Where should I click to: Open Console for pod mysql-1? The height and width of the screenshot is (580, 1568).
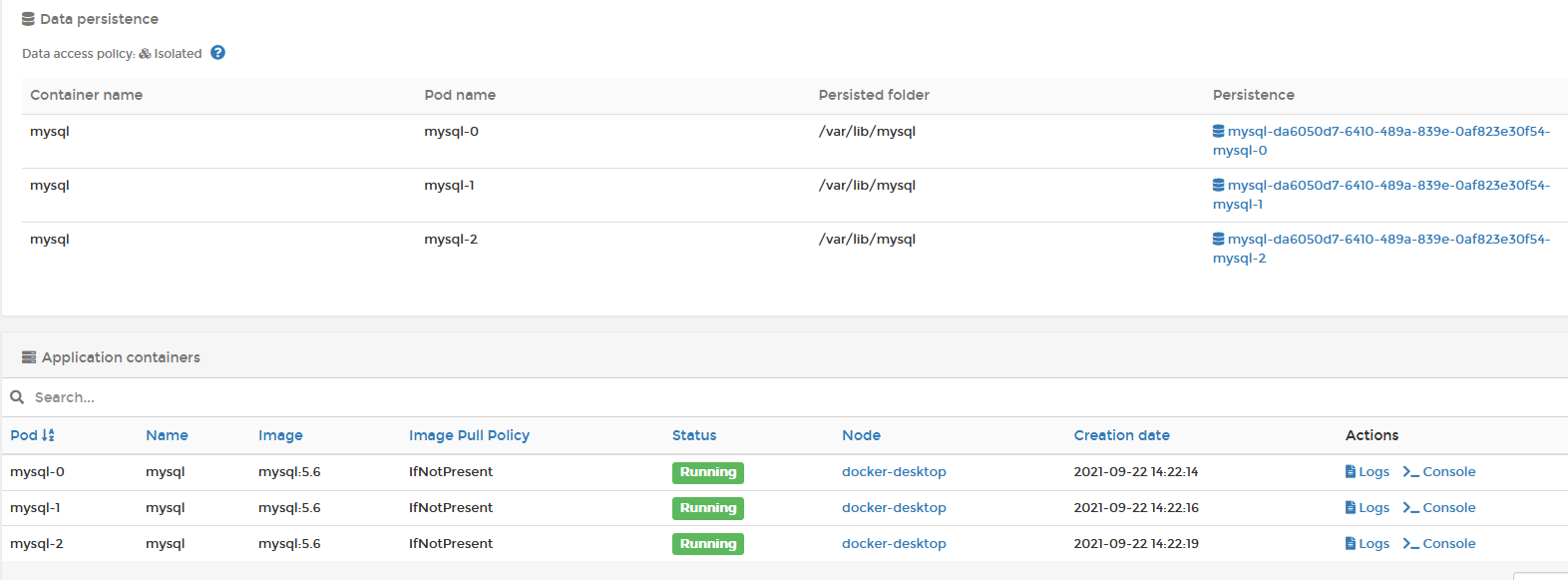tap(1438, 508)
